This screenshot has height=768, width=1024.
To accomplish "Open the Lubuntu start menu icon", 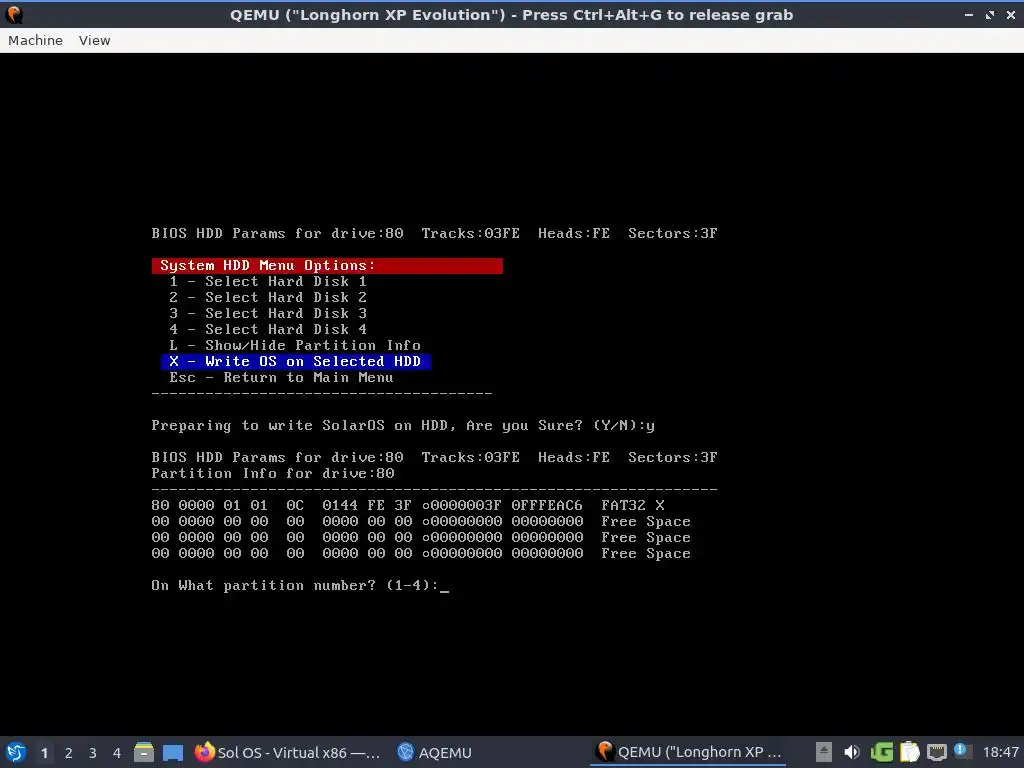I will (x=16, y=752).
